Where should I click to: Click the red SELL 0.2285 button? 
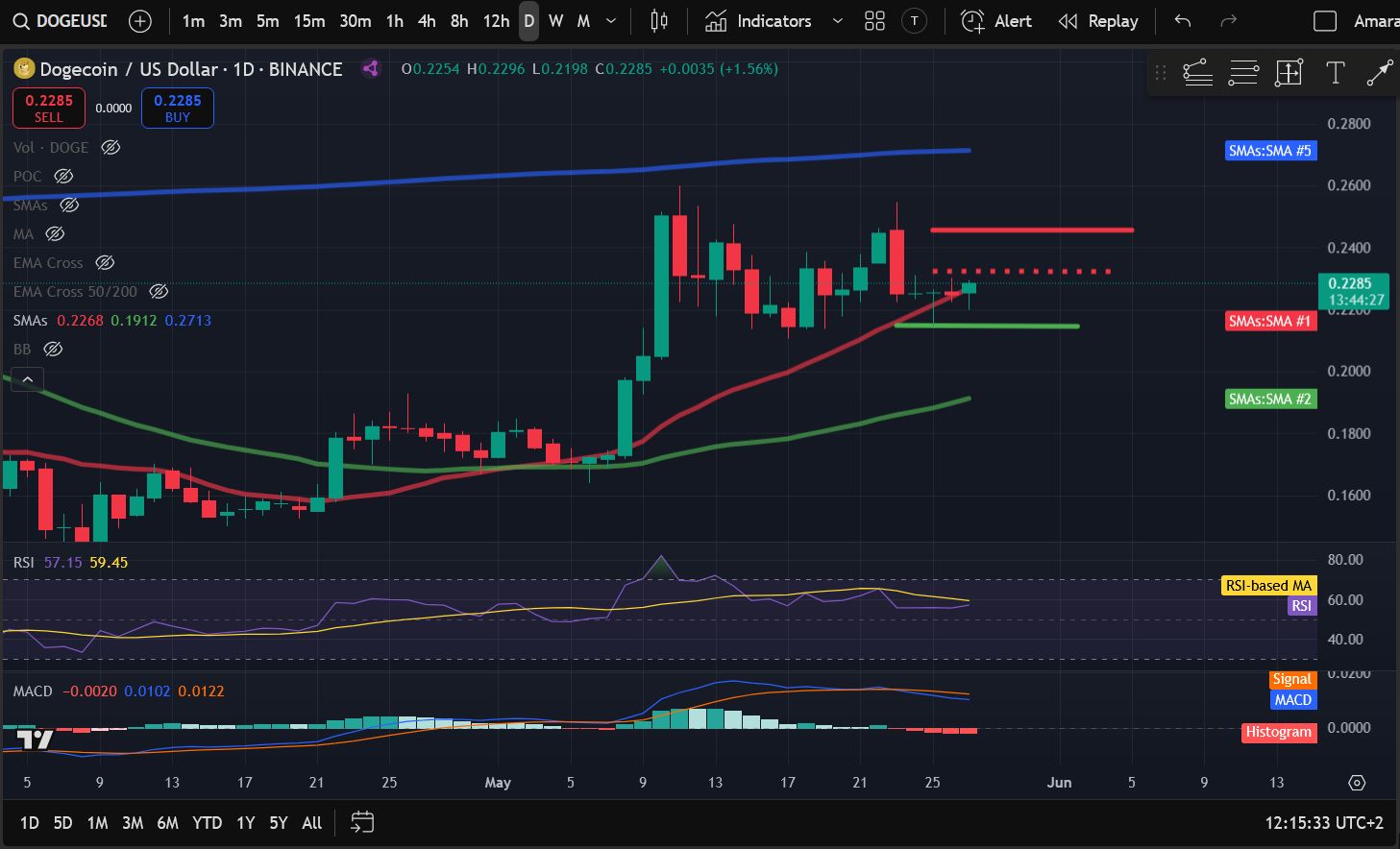(x=49, y=108)
